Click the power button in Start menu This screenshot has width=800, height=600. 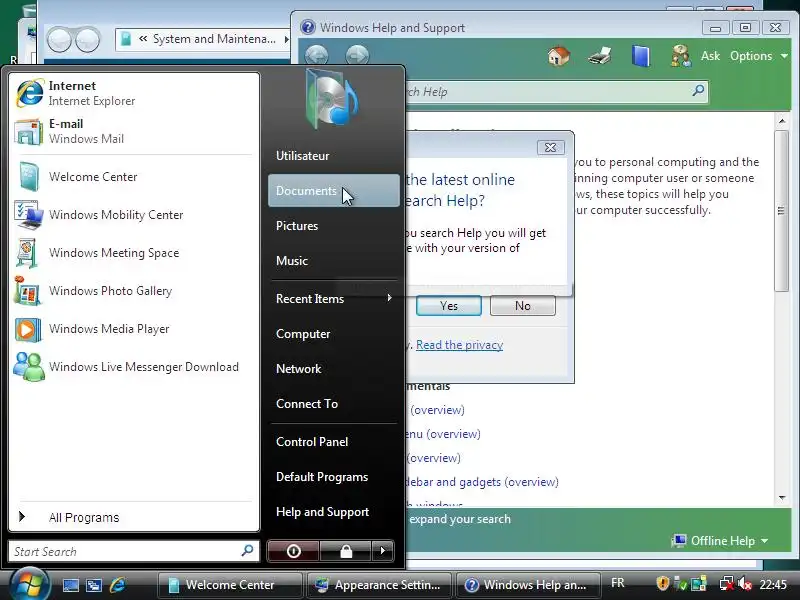[x=293, y=551]
